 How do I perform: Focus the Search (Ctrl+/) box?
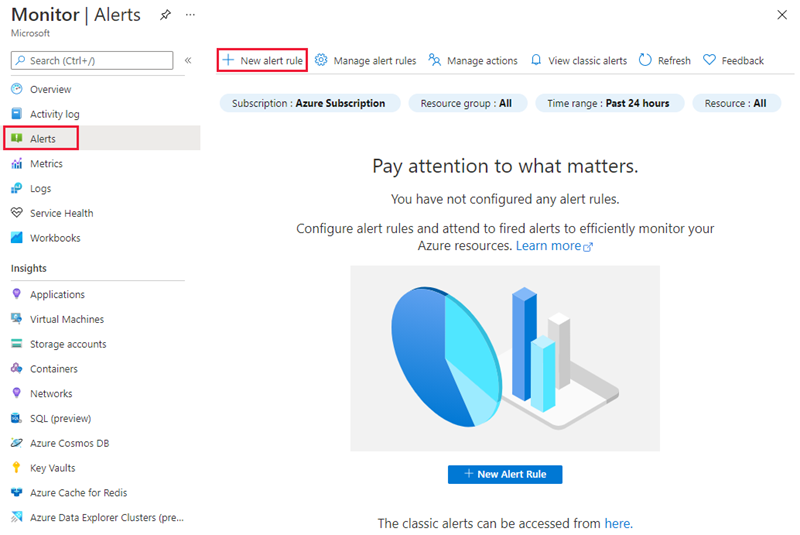pos(92,60)
